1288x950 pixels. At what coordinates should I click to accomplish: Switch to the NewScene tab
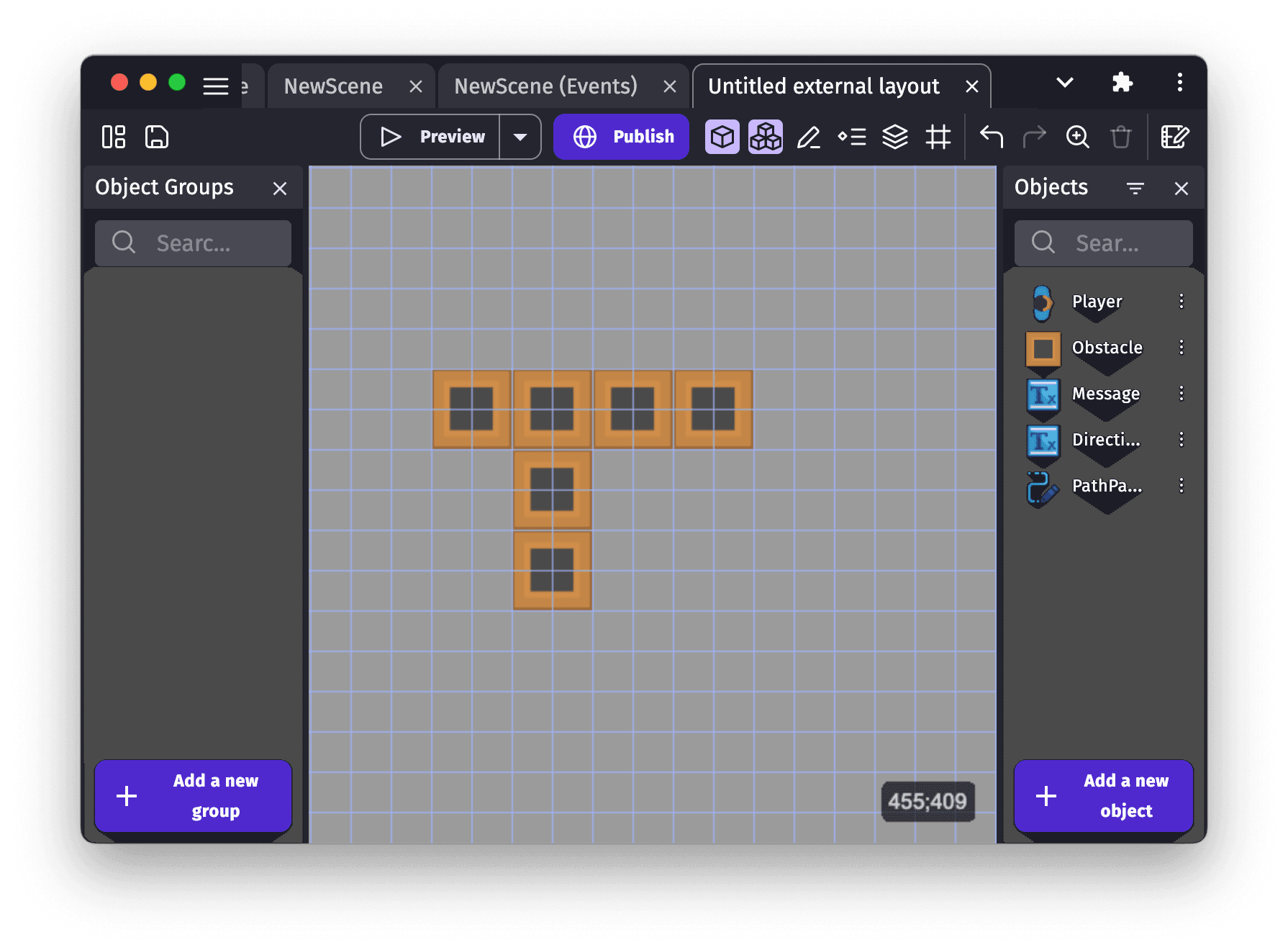click(333, 86)
